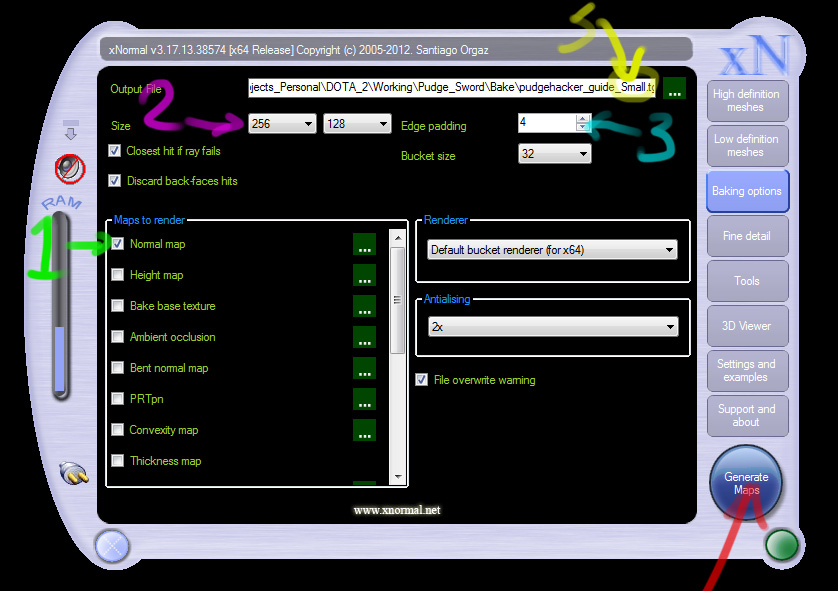Decrease Edge padding with down stepper
This screenshot has width=838, height=591.
tap(583, 127)
